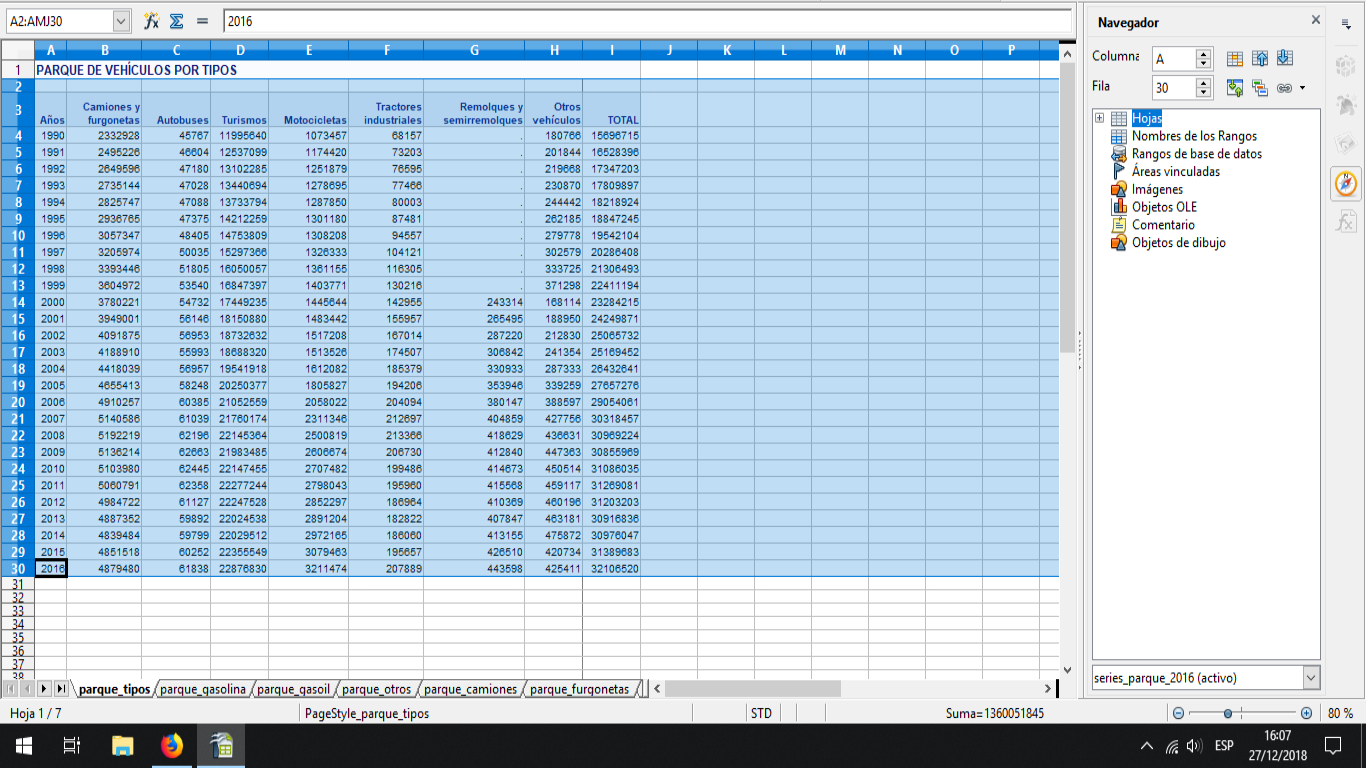The width and height of the screenshot is (1366, 768).
Task: Open the Name Box dropdown arrow
Action: pyautogui.click(x=121, y=21)
